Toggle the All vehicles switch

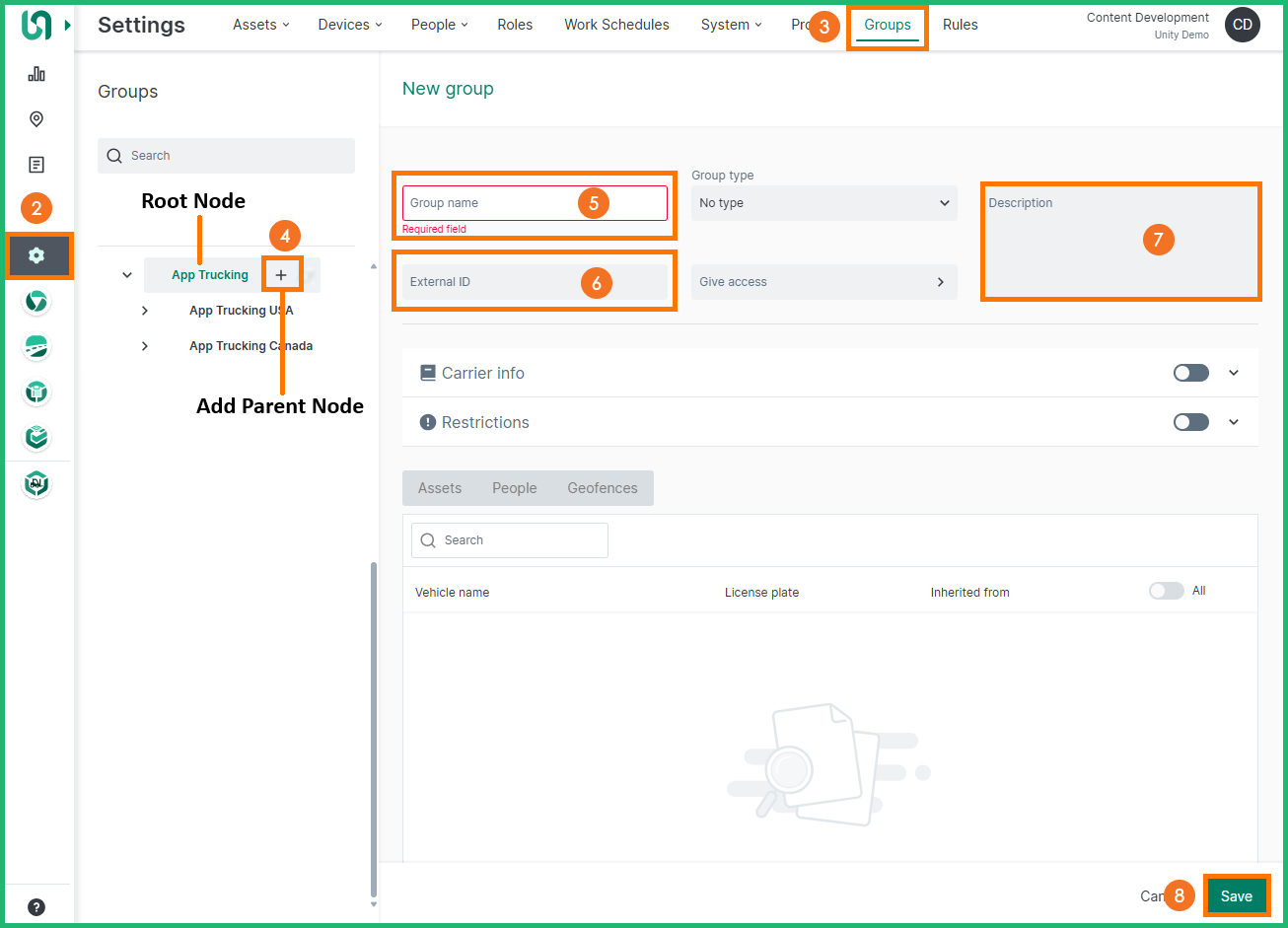[x=1166, y=591]
